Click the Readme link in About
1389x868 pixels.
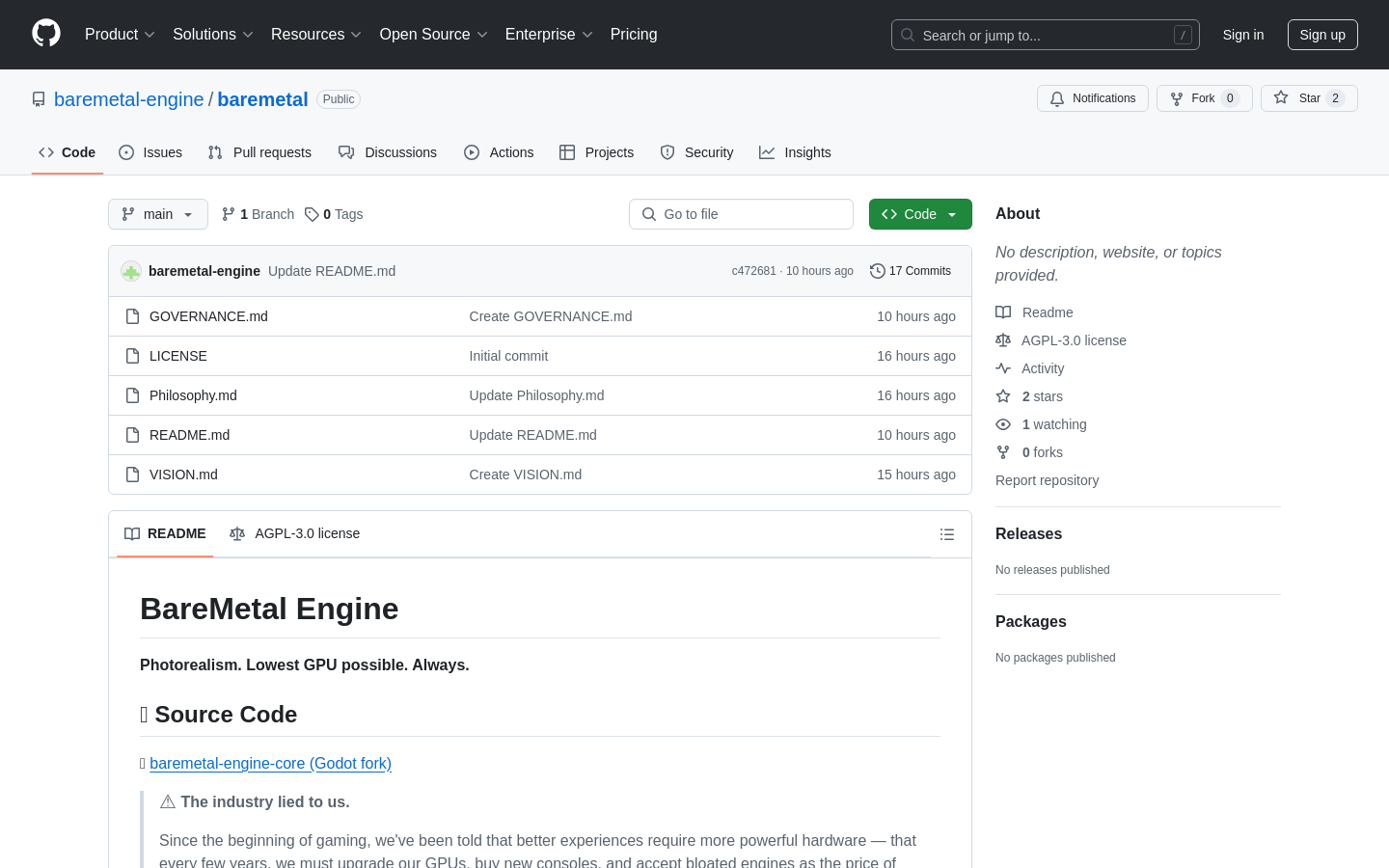[1034, 312]
